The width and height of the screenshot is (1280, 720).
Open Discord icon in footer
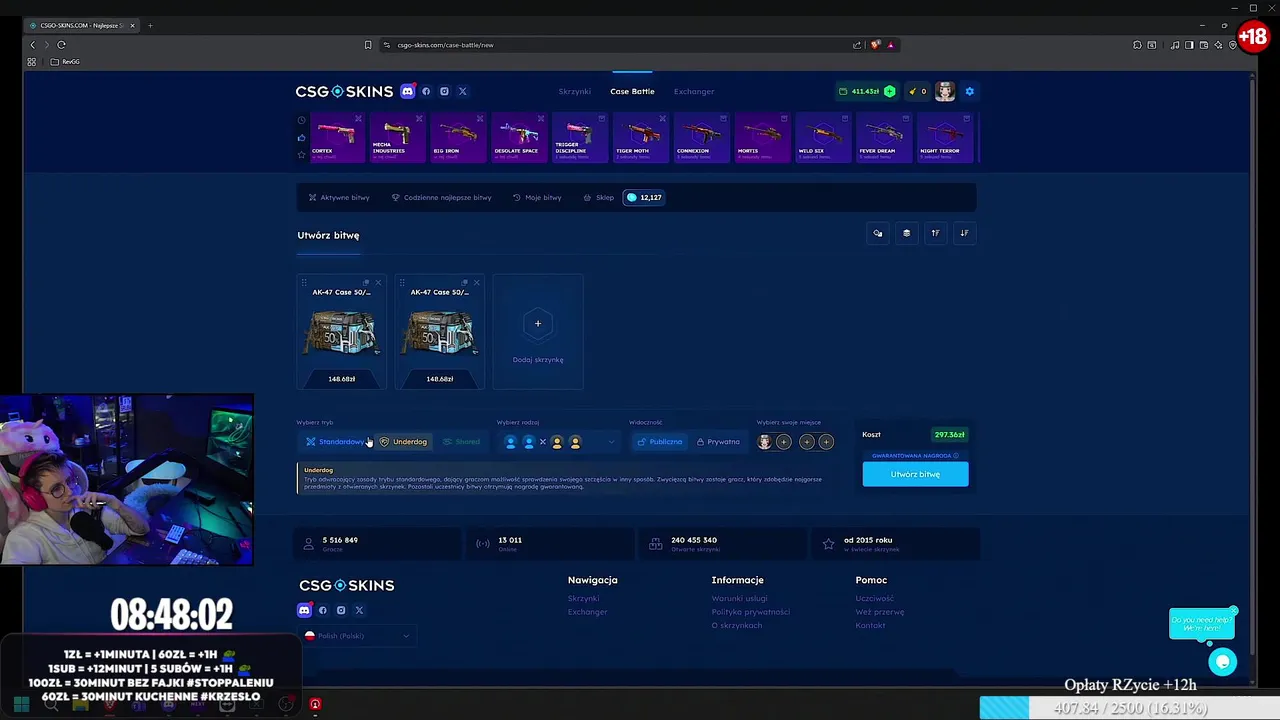click(x=304, y=610)
